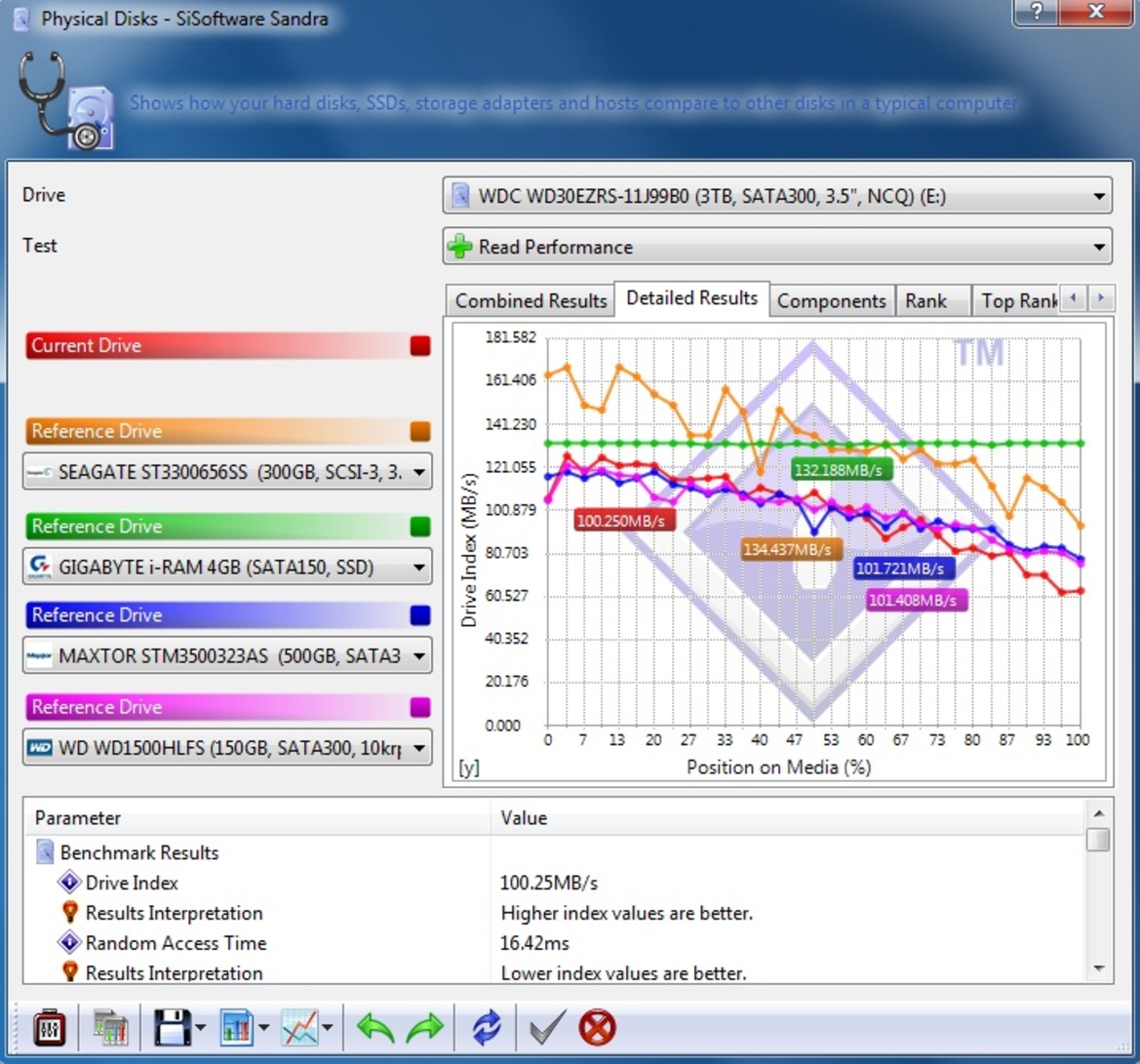Image resolution: width=1140 pixels, height=1064 pixels.
Task: Click the 16.42ms value cell
Action: pyautogui.click(x=534, y=942)
